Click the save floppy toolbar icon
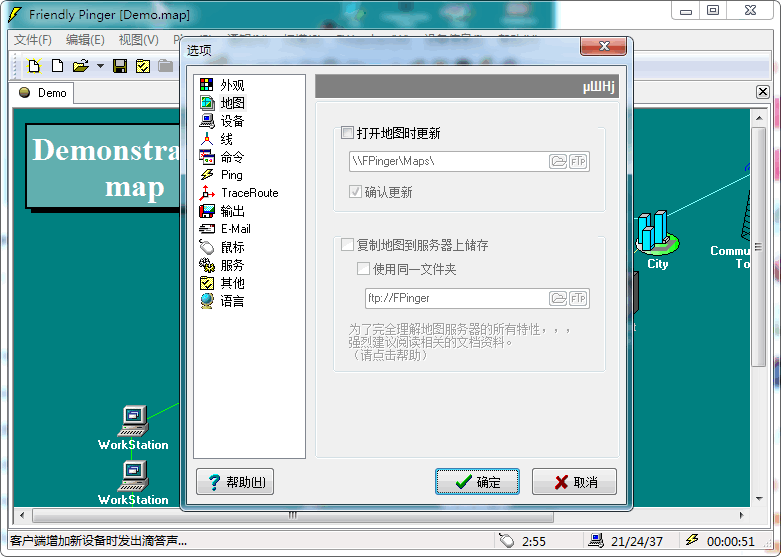Screen dimensions: 781x557 [120, 66]
